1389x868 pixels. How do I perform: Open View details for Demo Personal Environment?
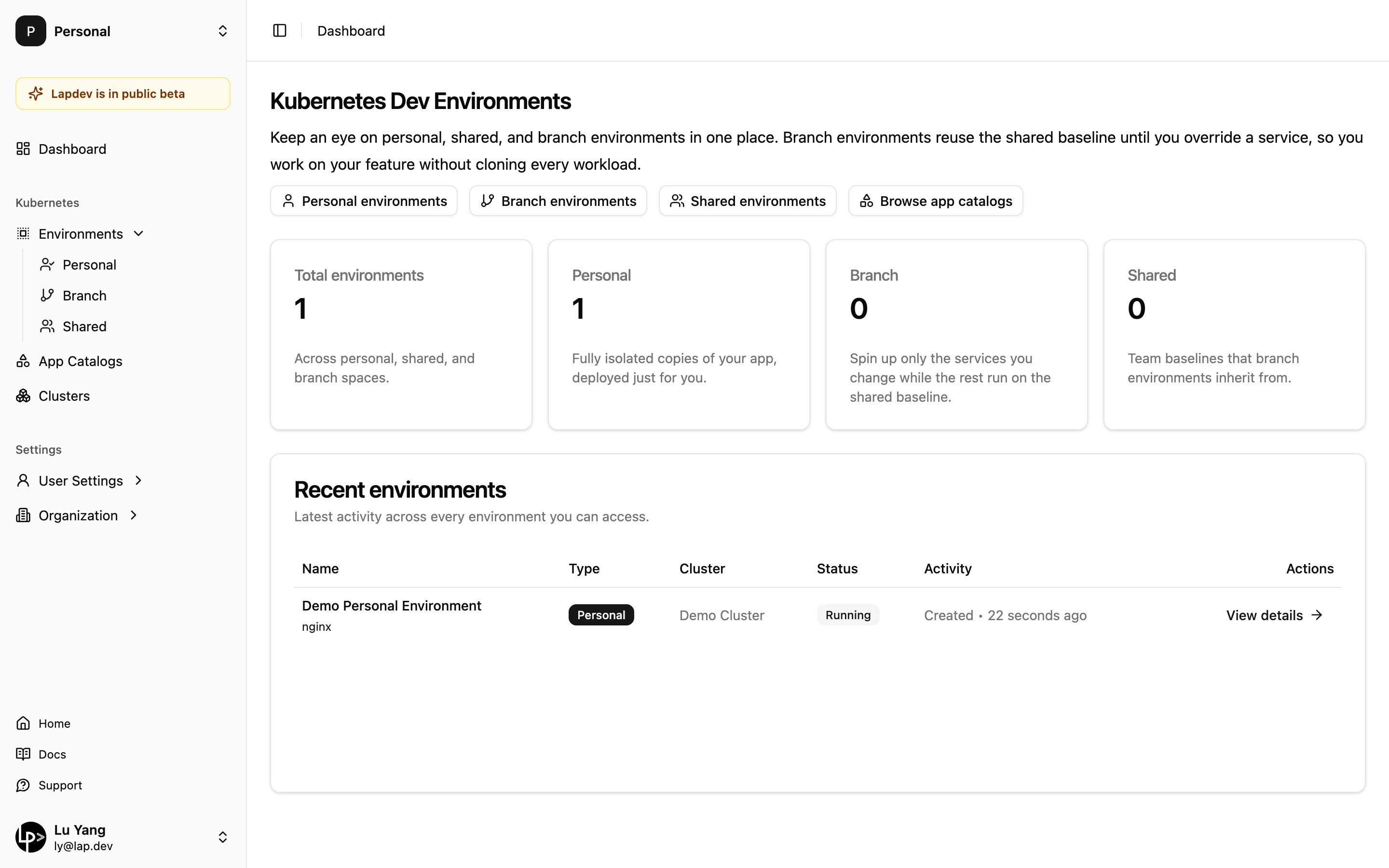(x=1274, y=615)
